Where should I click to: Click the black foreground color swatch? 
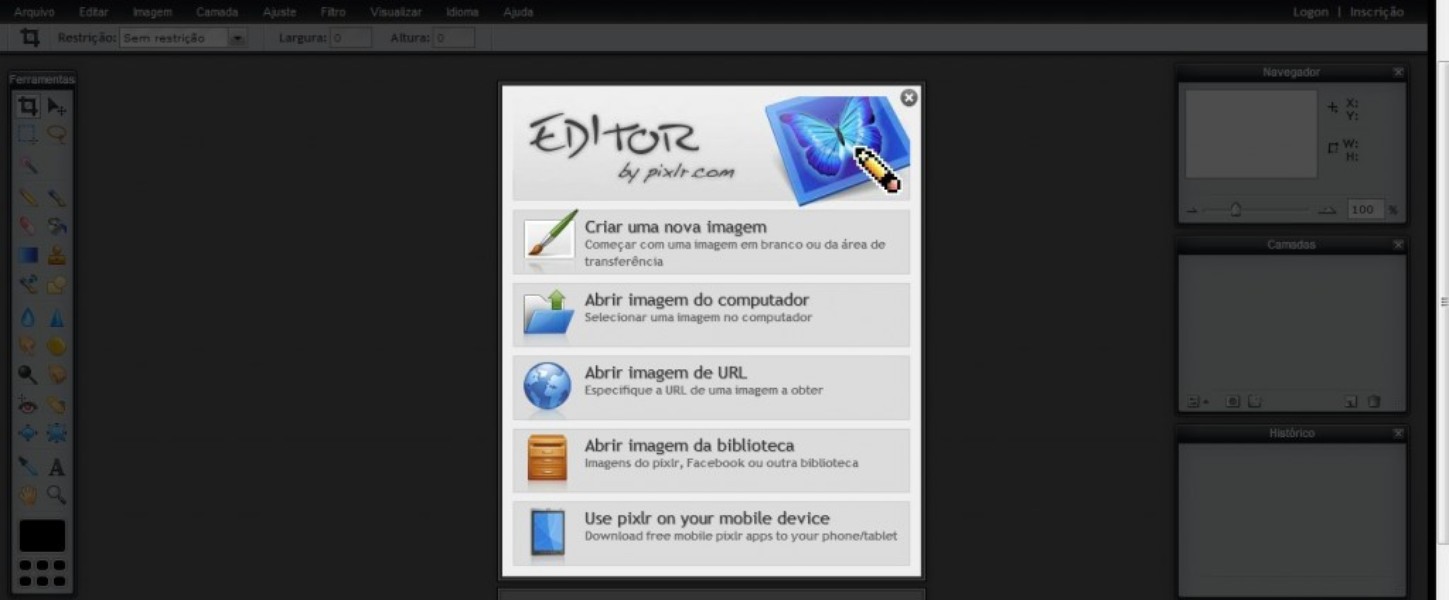(42, 536)
